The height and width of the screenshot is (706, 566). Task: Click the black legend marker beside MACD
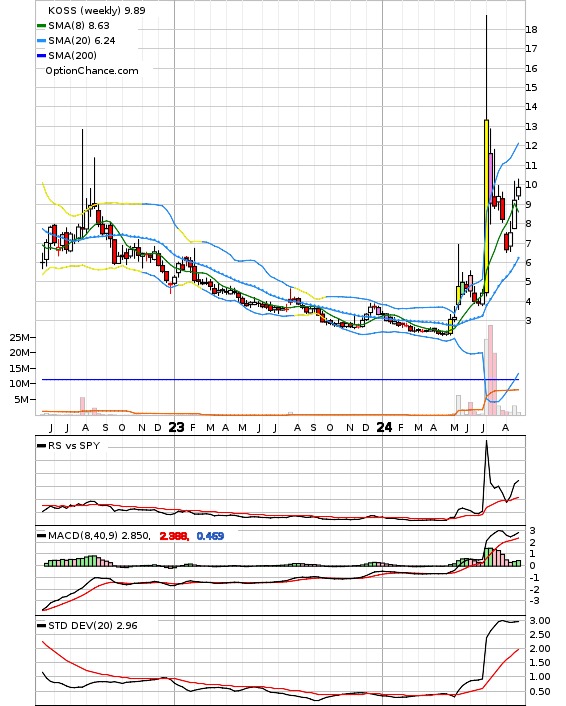[41, 536]
